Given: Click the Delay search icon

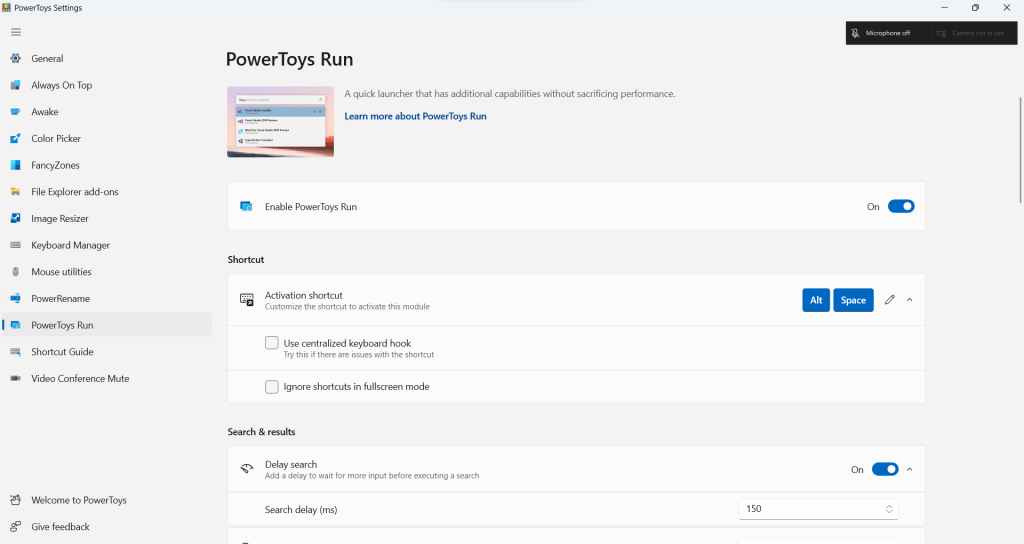Looking at the screenshot, I should 246,469.
